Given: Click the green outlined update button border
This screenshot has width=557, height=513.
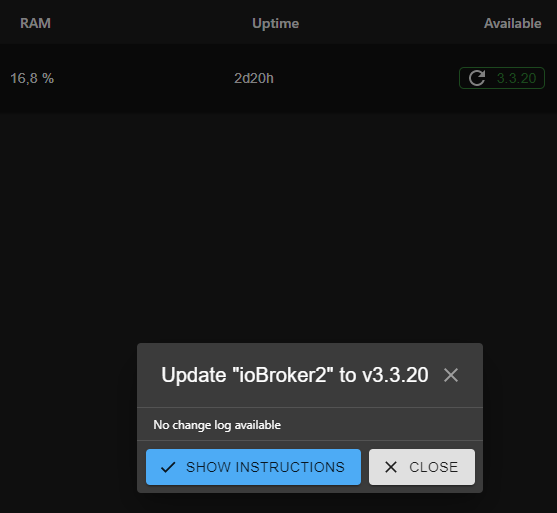Looking at the screenshot, I should pos(502,68).
